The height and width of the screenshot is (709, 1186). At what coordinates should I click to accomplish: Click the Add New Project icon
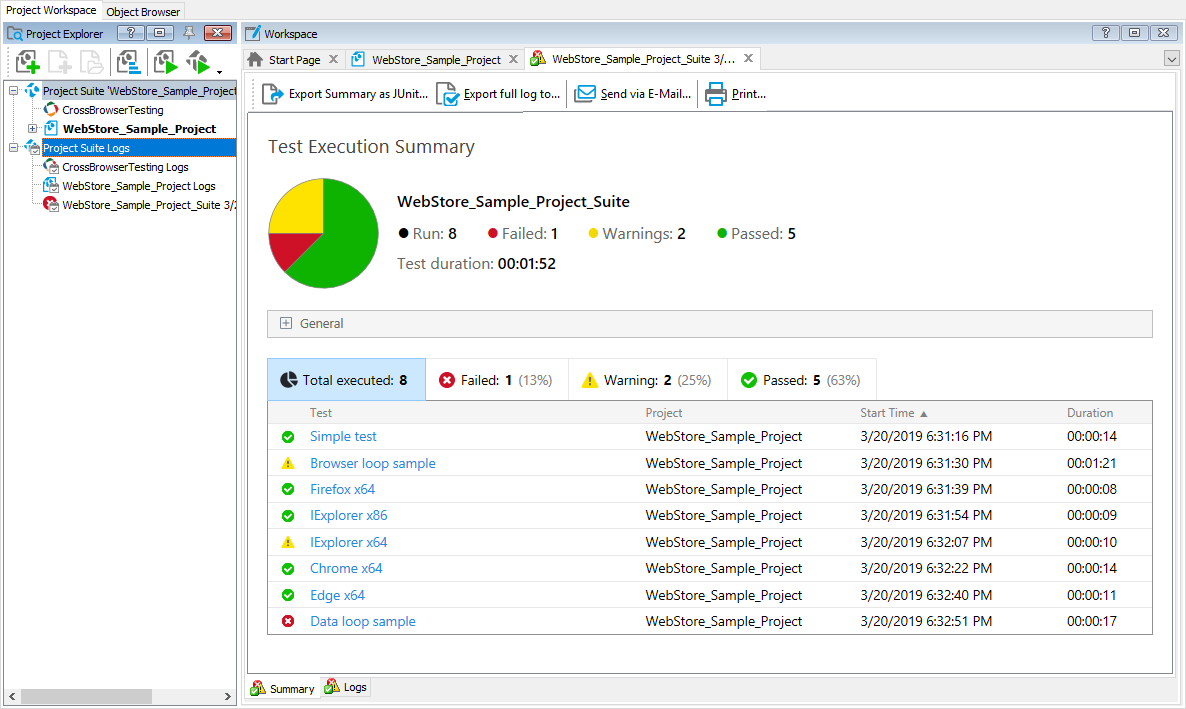27,62
